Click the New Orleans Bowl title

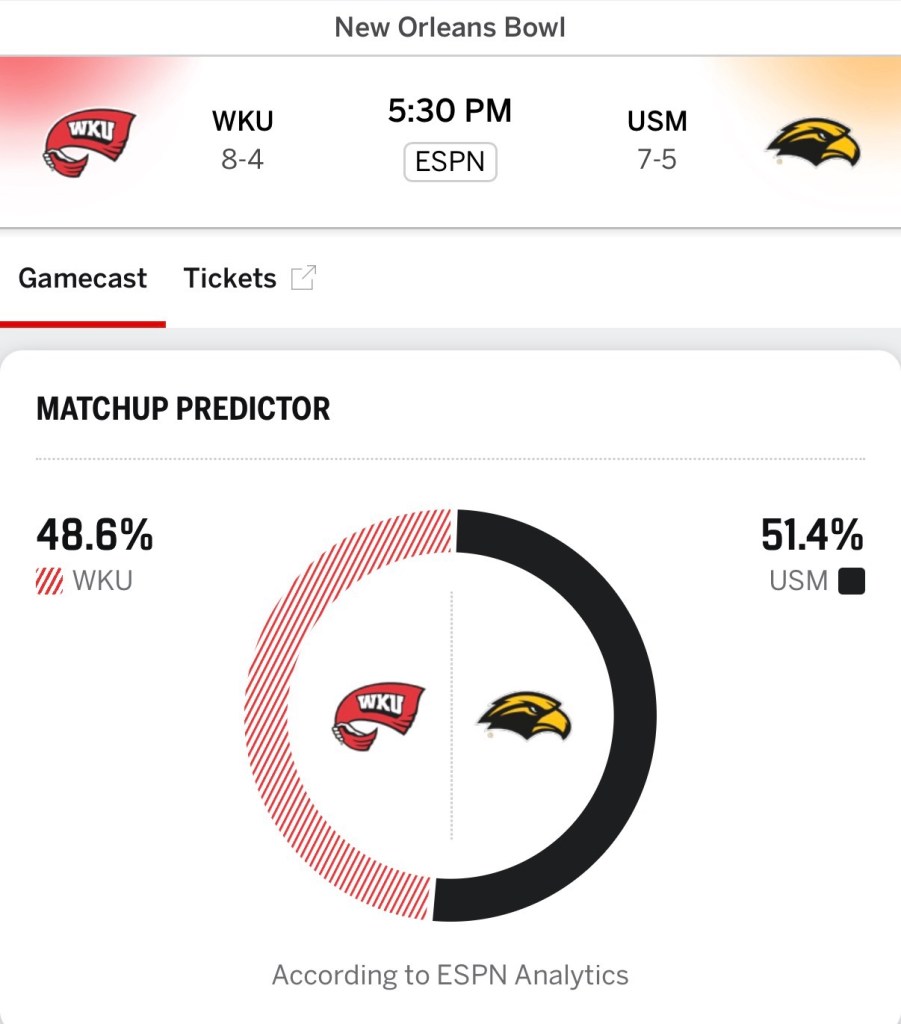pyautogui.click(x=450, y=27)
